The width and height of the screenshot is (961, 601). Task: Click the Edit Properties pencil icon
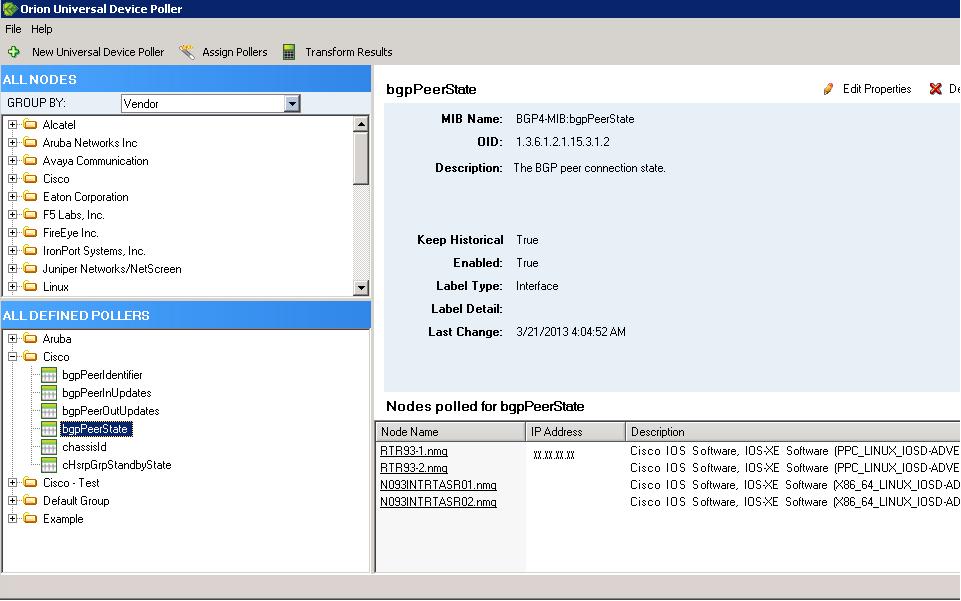(828, 89)
